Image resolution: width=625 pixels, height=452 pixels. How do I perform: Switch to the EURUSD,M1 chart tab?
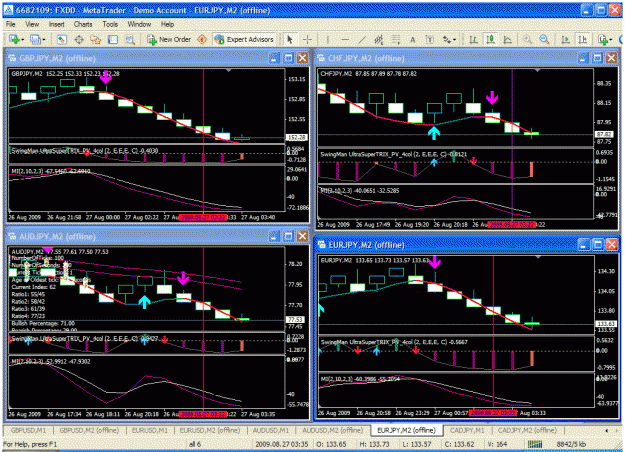[x=150, y=430]
